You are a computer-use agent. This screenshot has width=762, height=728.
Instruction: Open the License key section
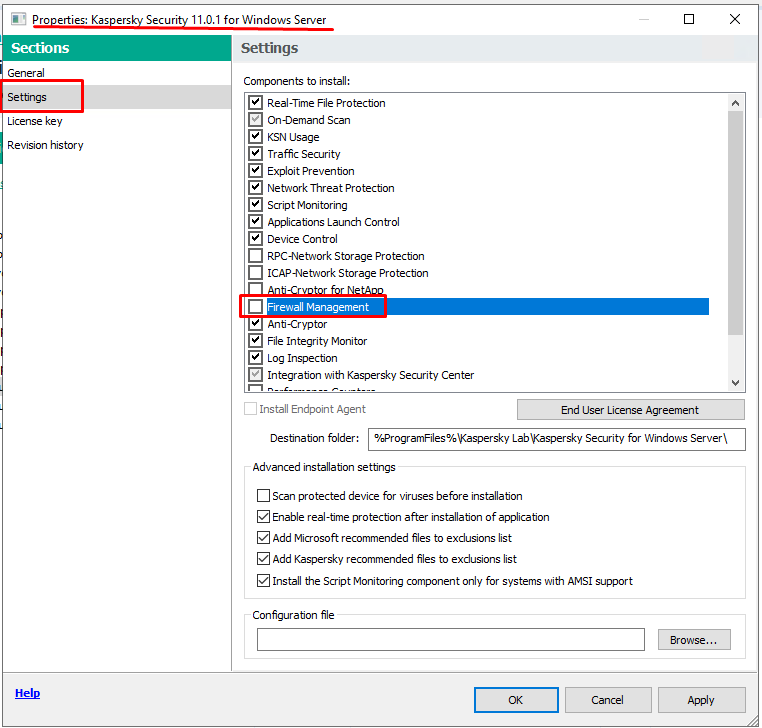(x=35, y=121)
